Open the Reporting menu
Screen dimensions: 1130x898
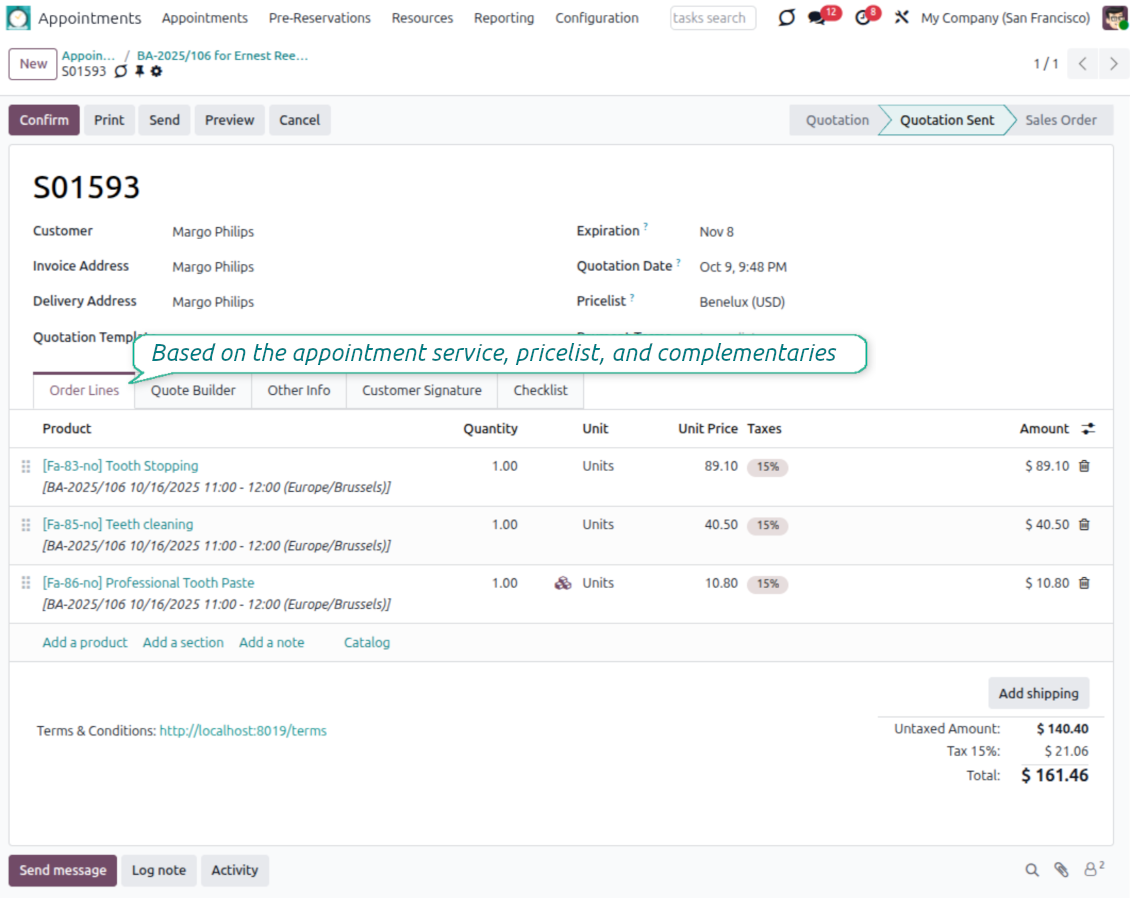click(504, 18)
